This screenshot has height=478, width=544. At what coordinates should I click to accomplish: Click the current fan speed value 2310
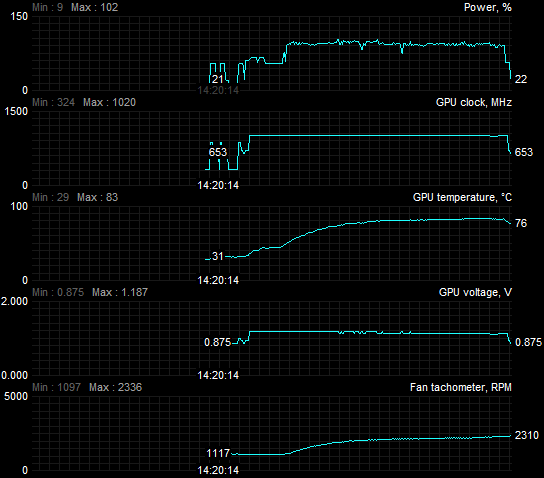(527, 435)
